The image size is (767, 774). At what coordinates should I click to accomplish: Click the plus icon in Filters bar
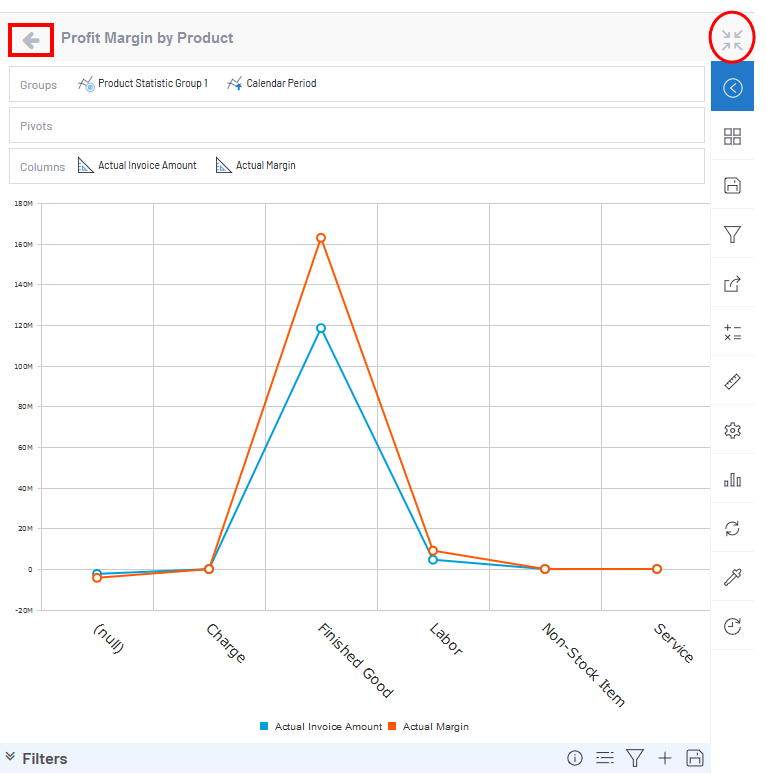point(665,758)
